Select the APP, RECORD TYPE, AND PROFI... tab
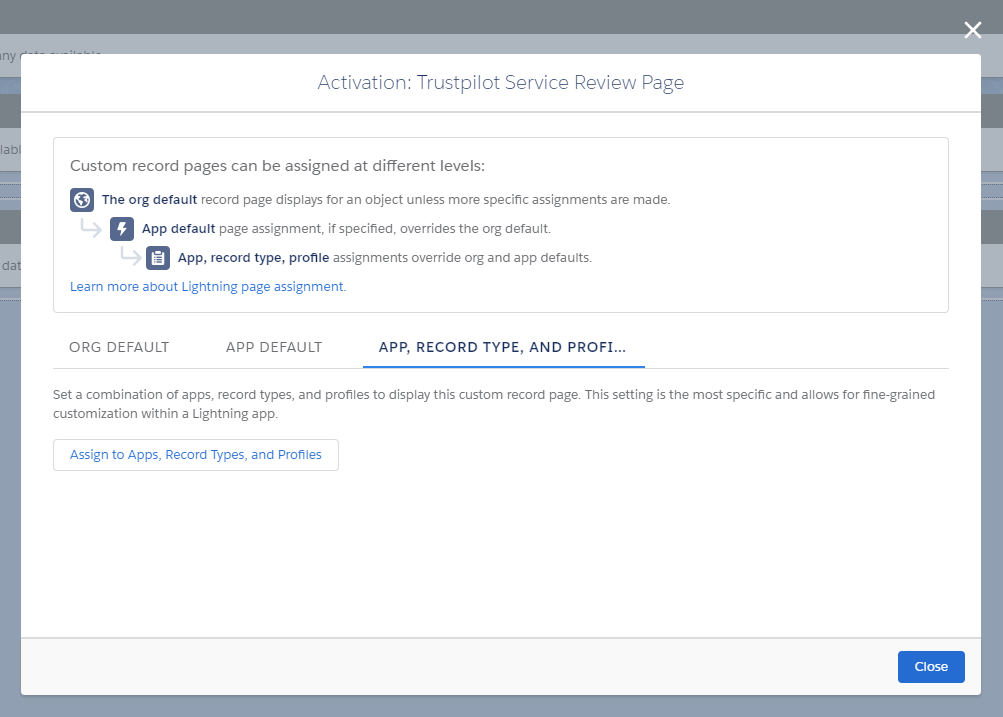 point(503,347)
